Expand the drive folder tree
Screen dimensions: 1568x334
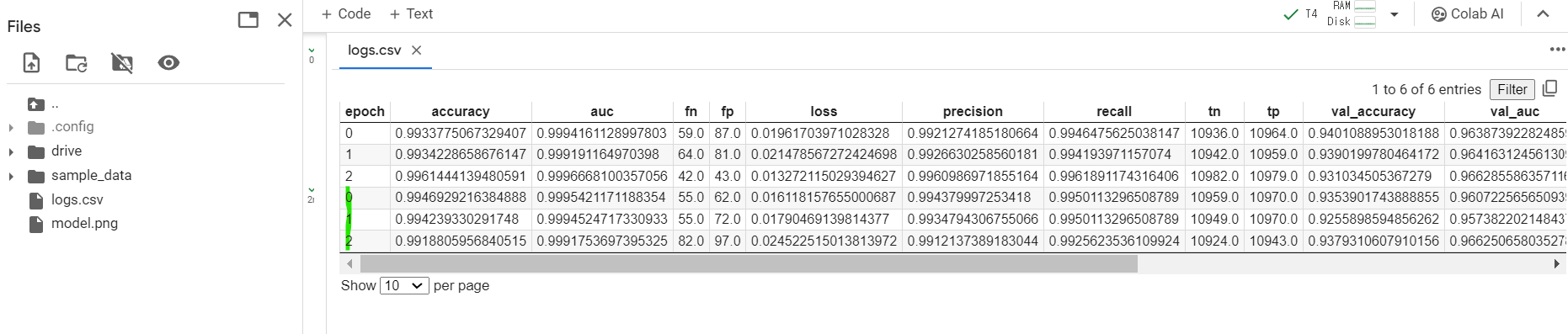[11, 152]
